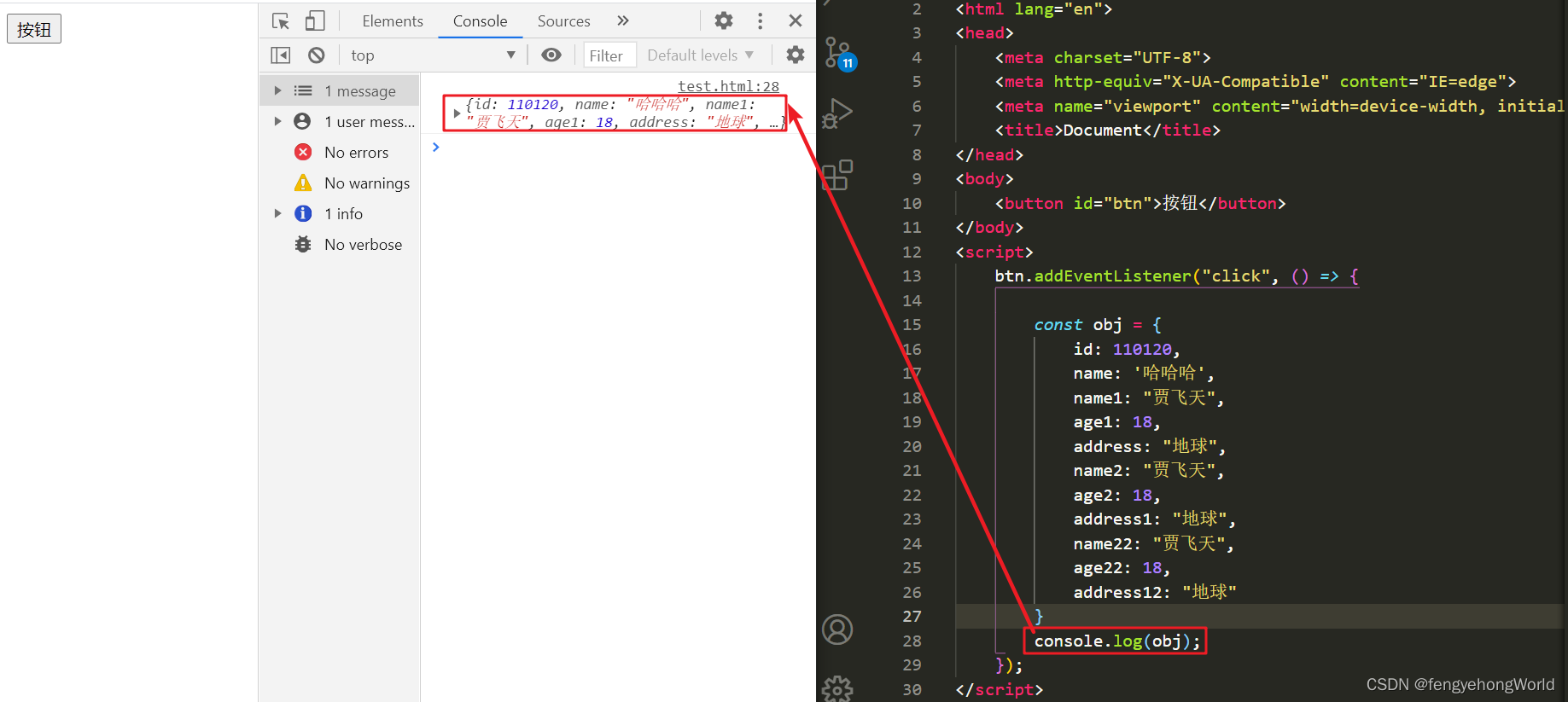Screen dimensions: 1568x702
Task: Click the yellow warning triangle icon
Action: [303, 183]
